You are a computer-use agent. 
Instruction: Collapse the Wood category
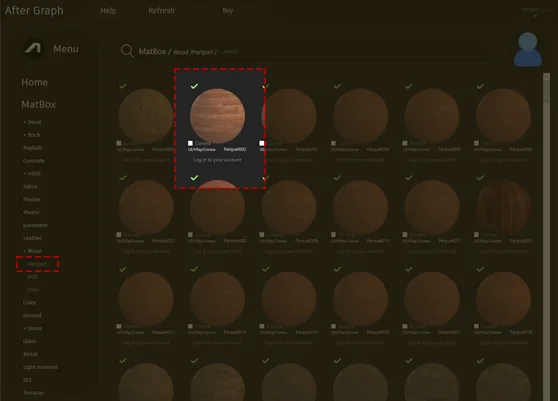(x=32, y=251)
